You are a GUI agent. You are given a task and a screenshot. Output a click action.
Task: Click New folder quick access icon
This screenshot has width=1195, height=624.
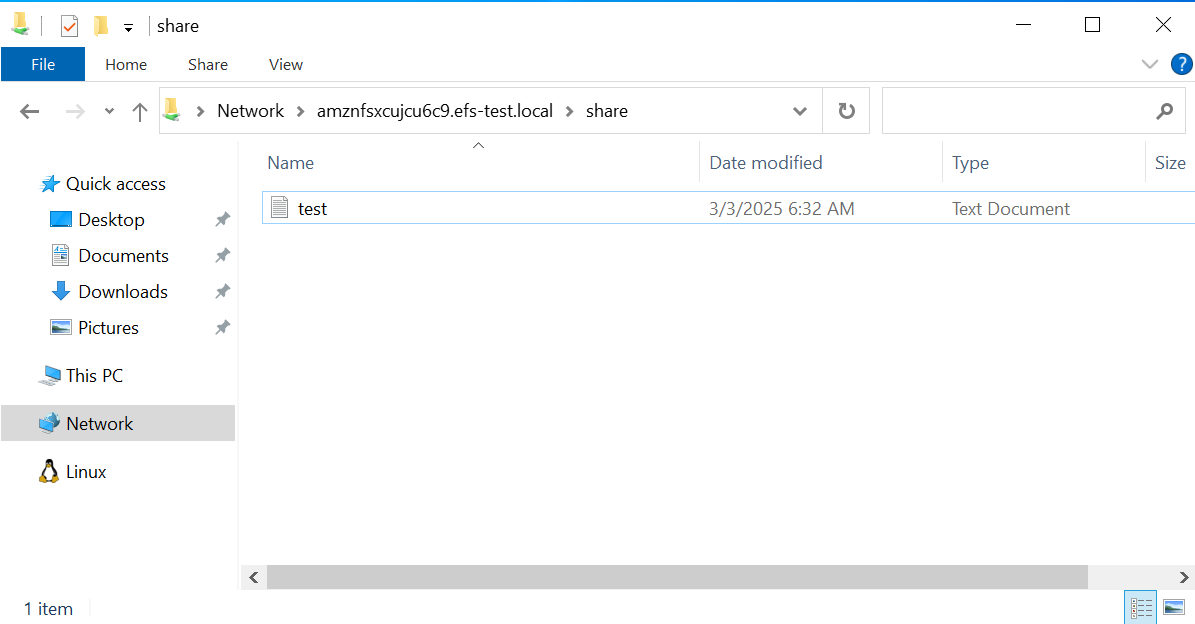[101, 26]
